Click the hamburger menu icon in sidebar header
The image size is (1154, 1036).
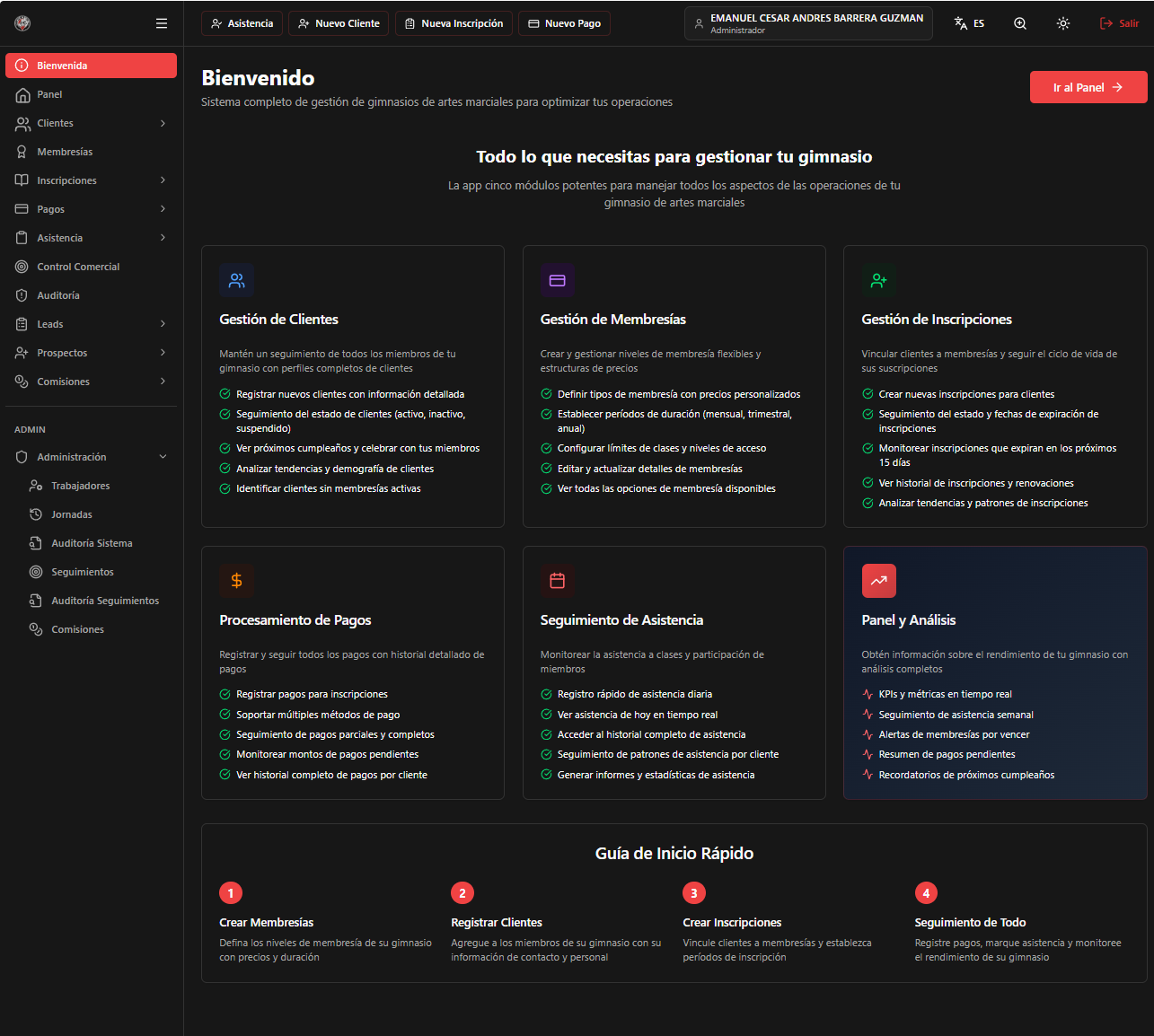[162, 23]
